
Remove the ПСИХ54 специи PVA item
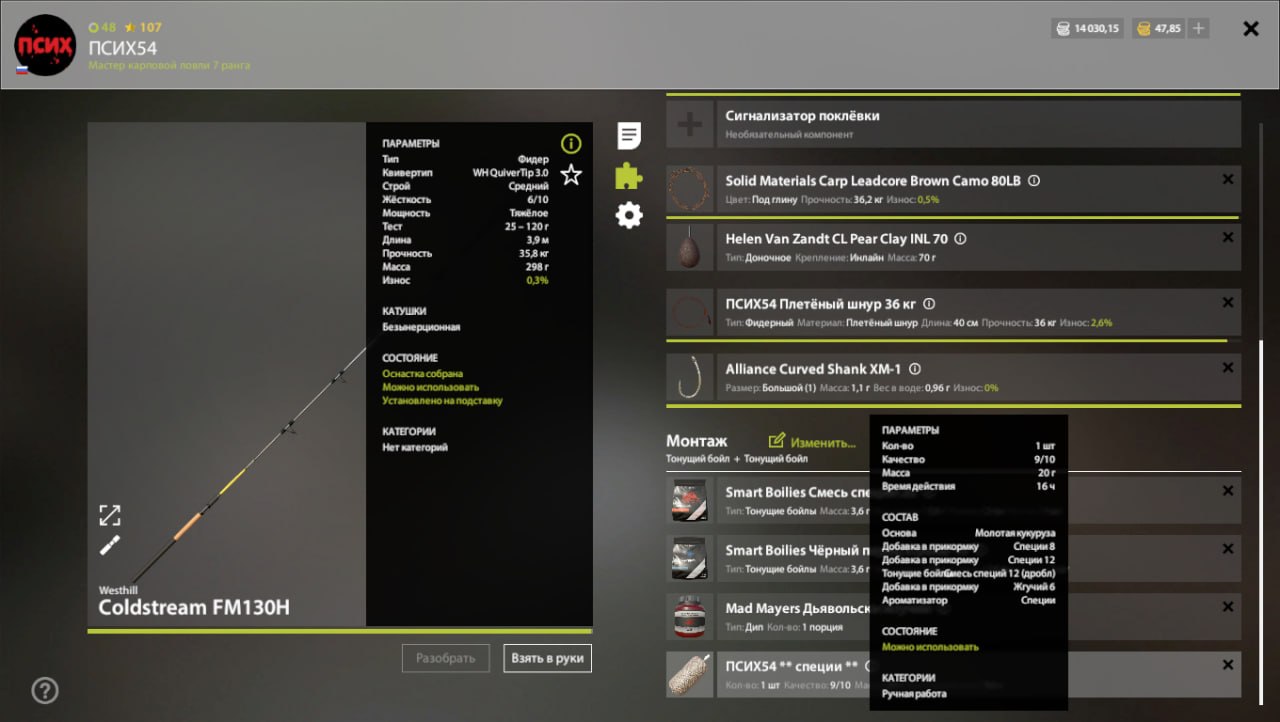pos(1228,665)
